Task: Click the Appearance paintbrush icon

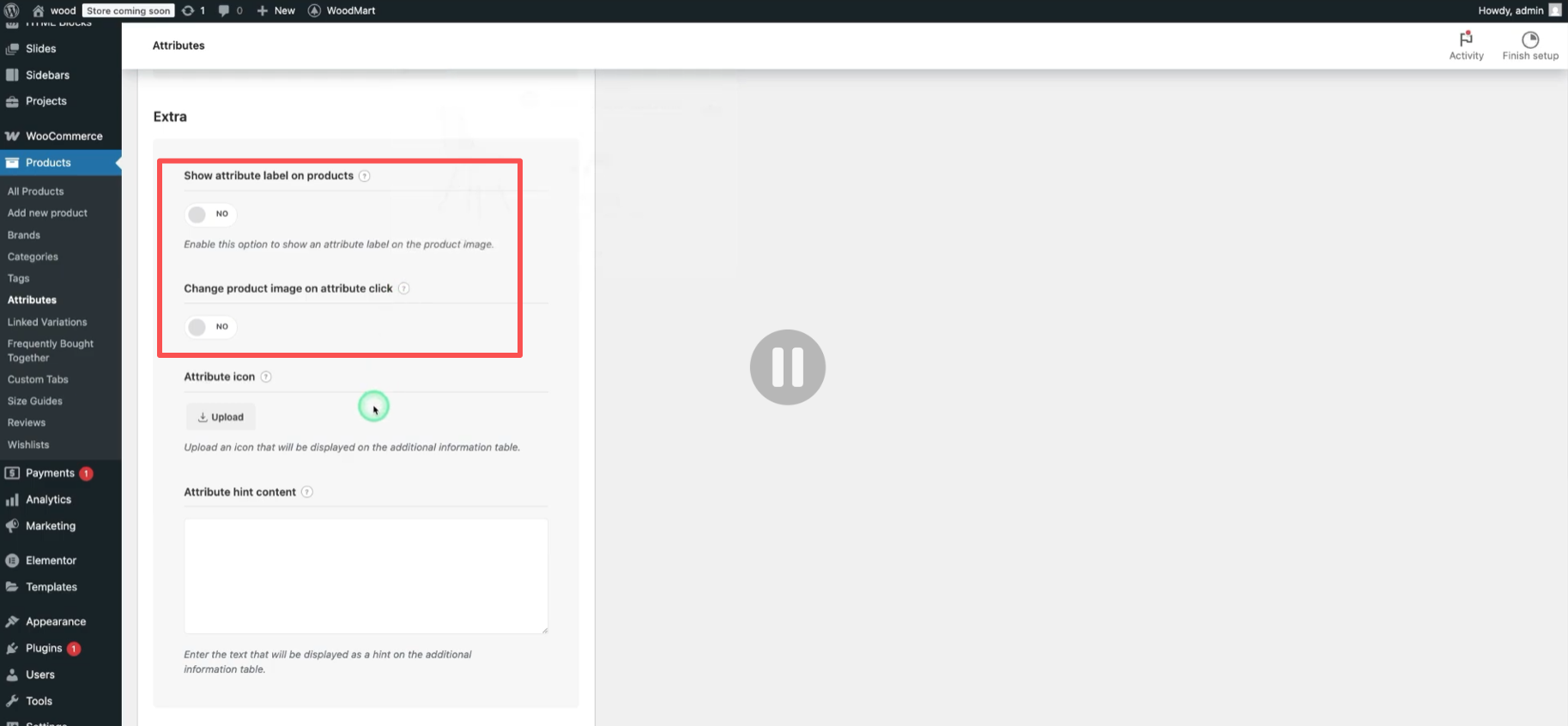Action: [12, 621]
